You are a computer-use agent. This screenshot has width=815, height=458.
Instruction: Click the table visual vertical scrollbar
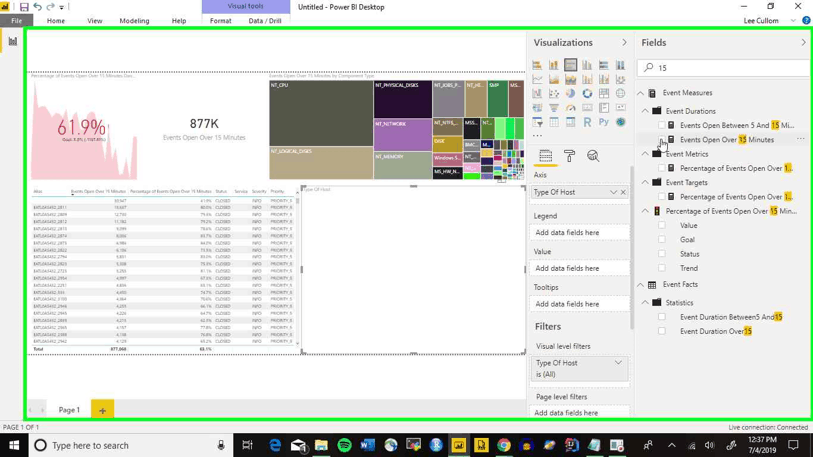pyautogui.click(x=297, y=270)
